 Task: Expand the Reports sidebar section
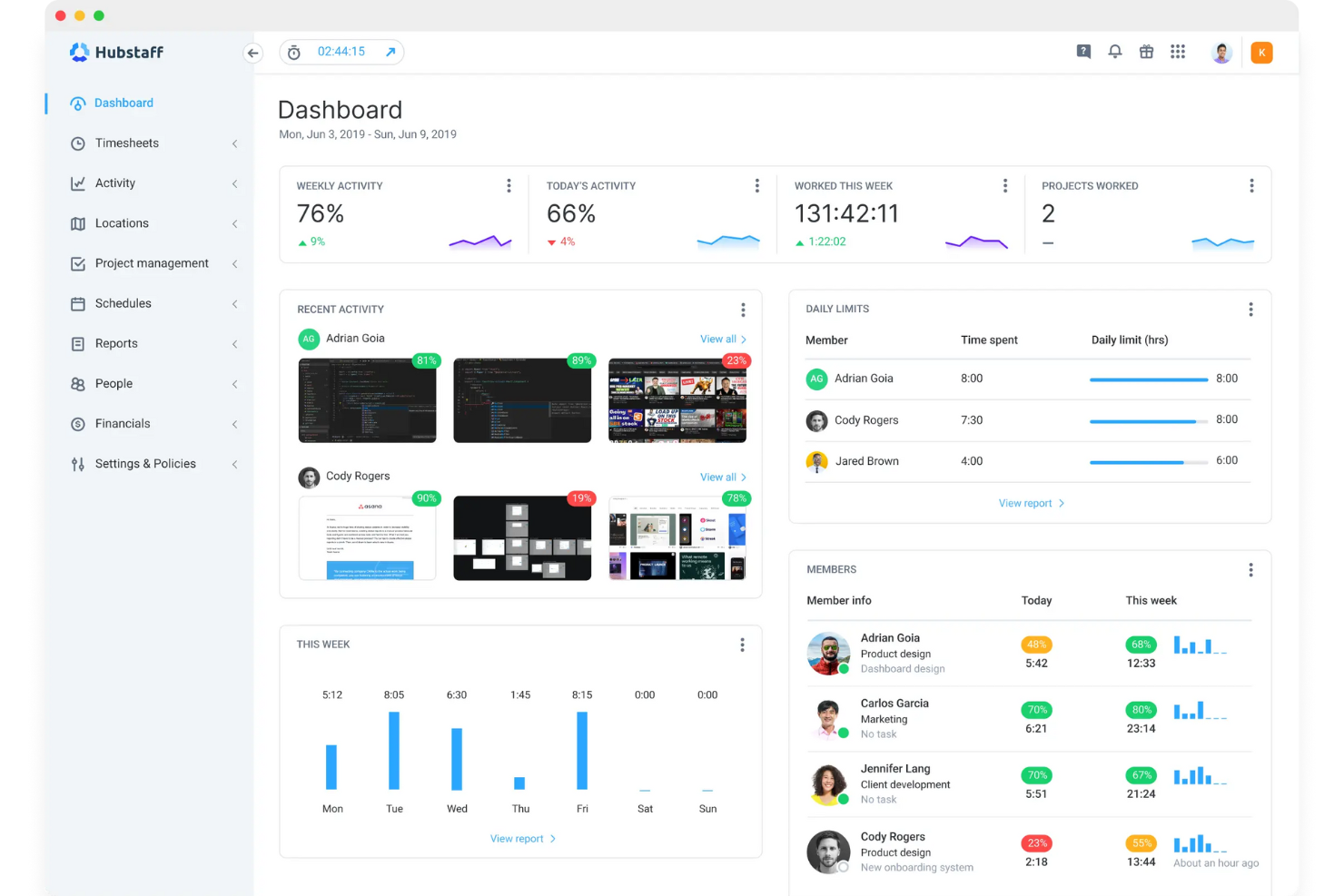[x=234, y=343]
